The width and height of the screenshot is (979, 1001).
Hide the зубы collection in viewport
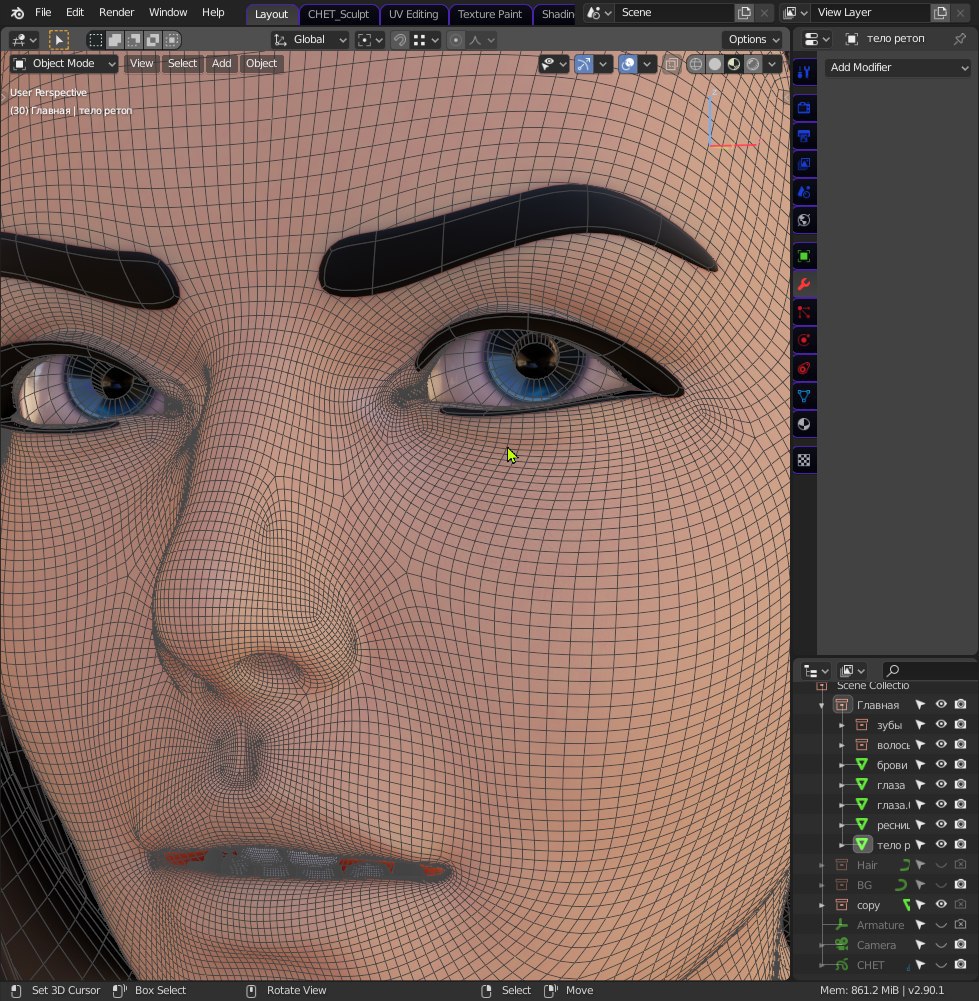(941, 725)
